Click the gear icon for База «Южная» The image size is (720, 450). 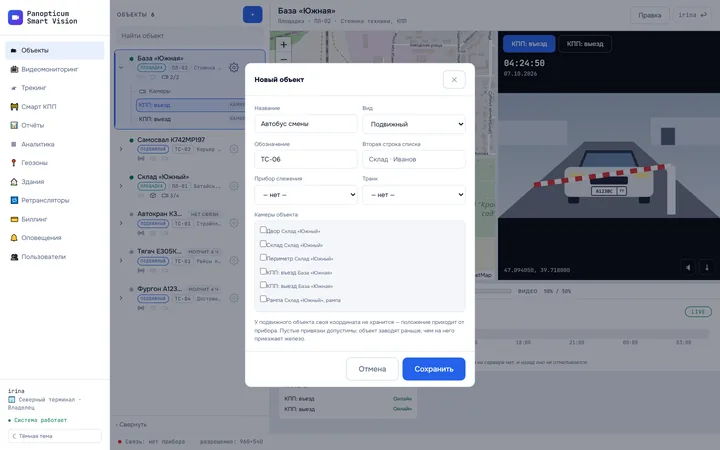[x=234, y=68]
